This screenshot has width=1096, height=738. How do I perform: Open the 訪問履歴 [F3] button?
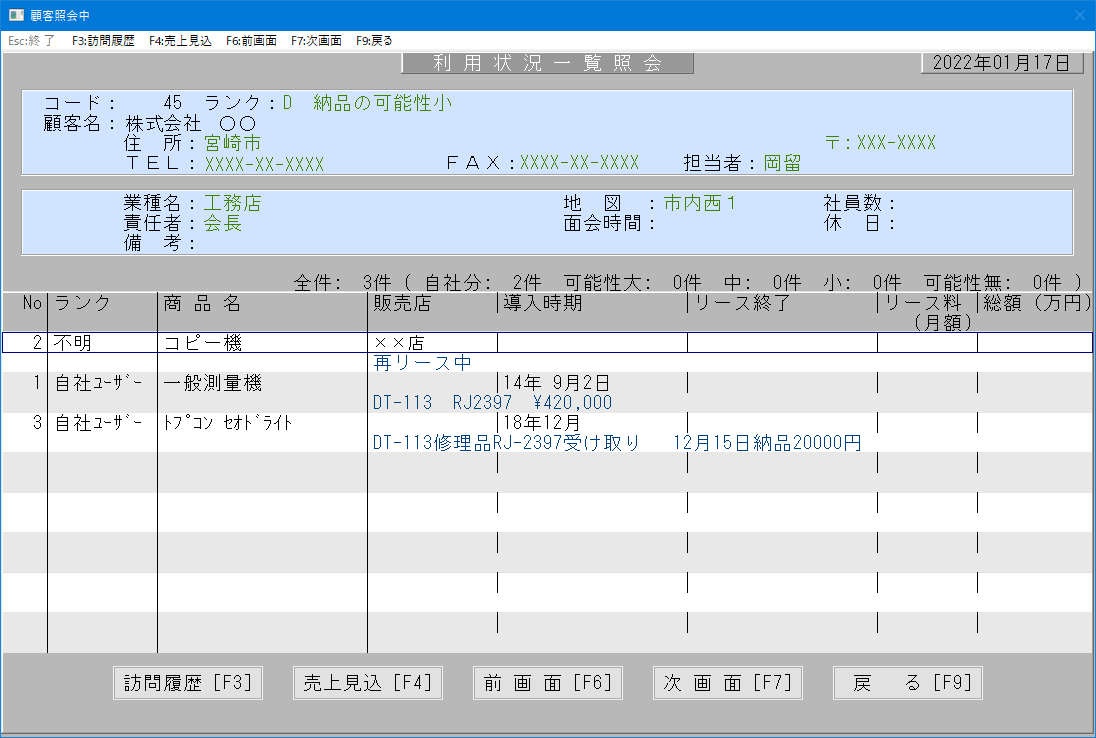click(x=188, y=683)
